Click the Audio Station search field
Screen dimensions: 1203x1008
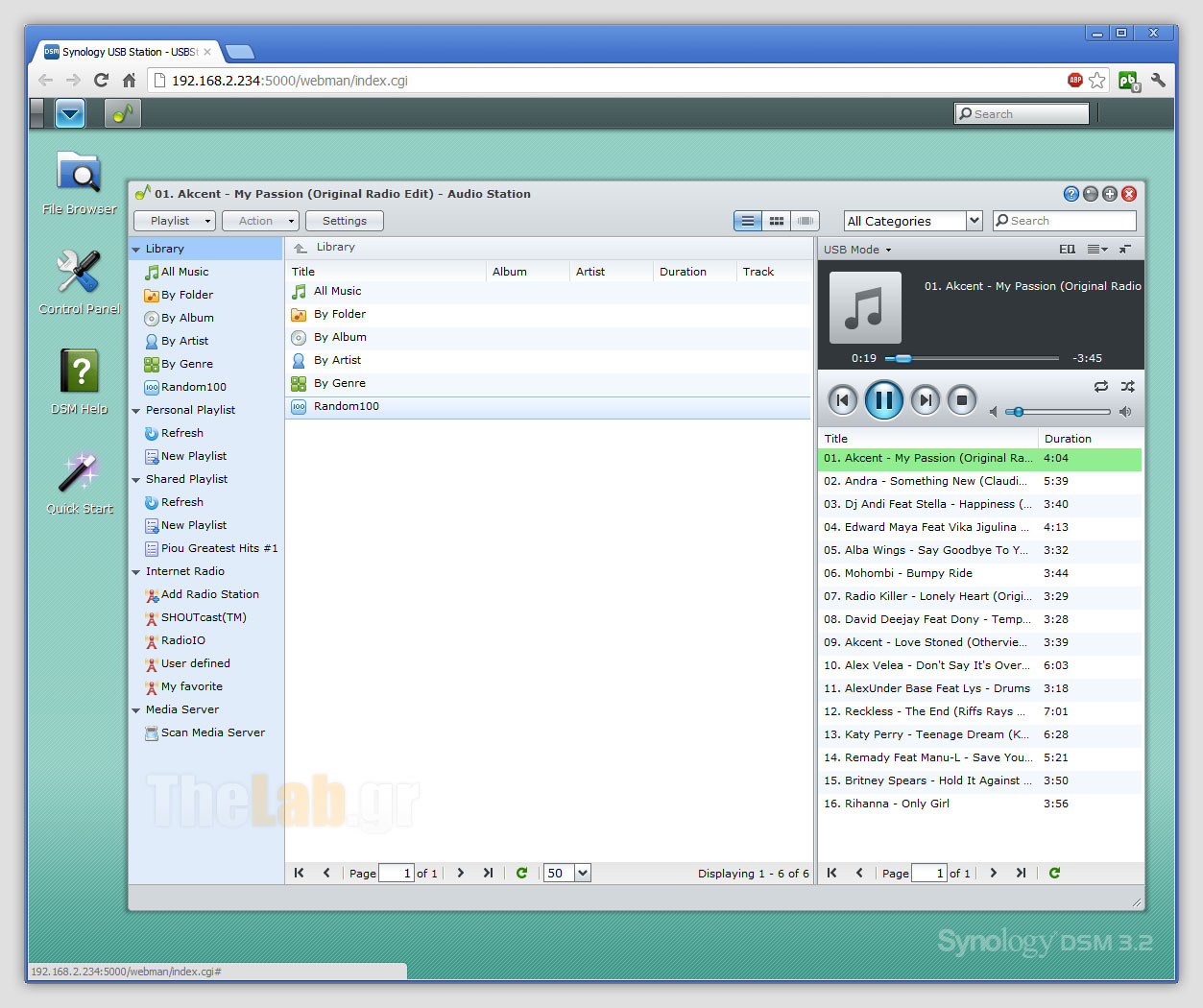pyautogui.click(x=1064, y=221)
